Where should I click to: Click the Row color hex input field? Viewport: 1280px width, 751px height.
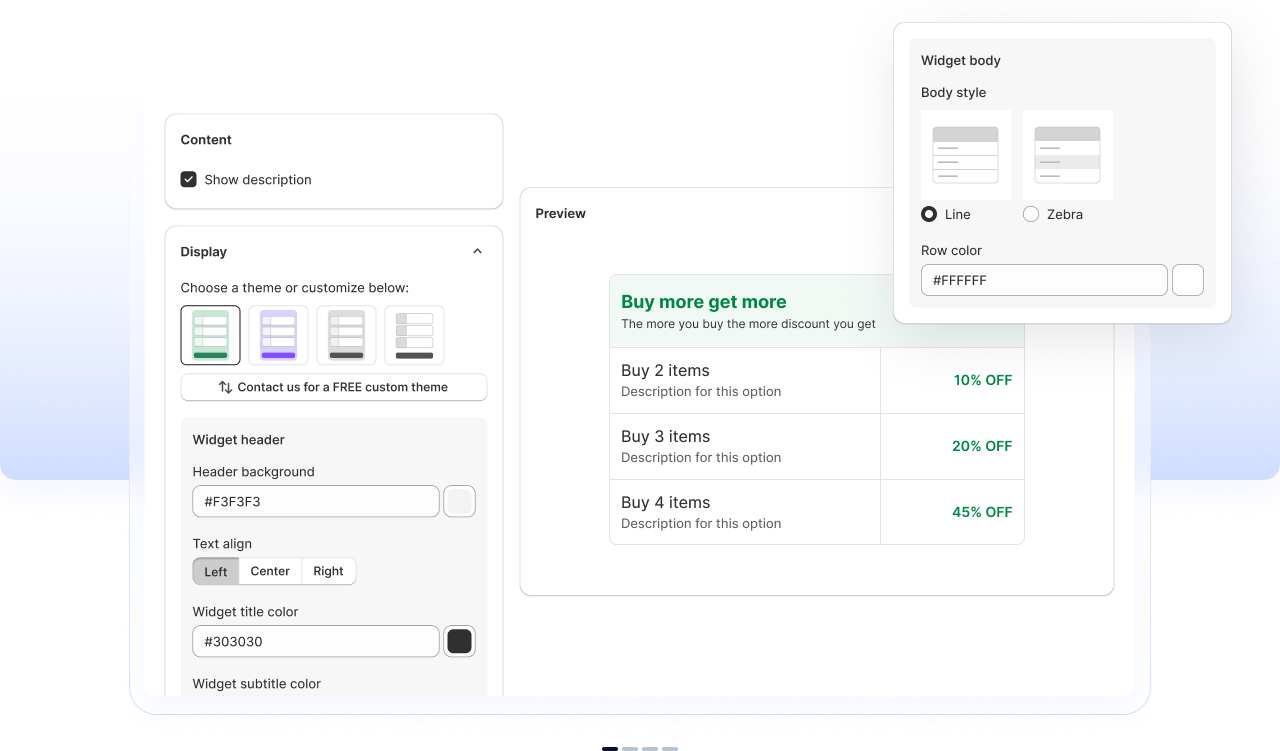[x=1044, y=281]
